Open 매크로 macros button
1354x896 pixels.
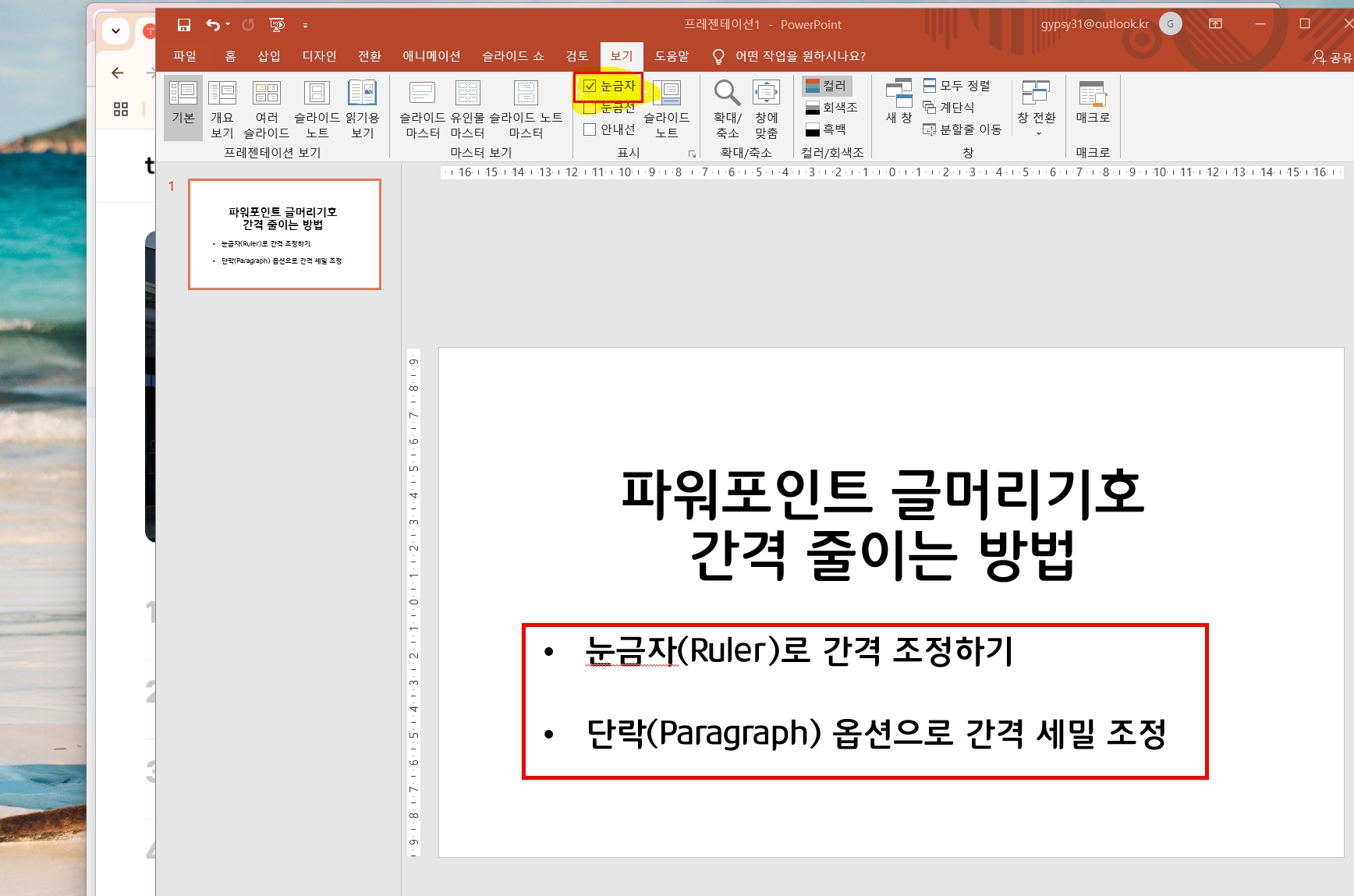click(x=1093, y=103)
